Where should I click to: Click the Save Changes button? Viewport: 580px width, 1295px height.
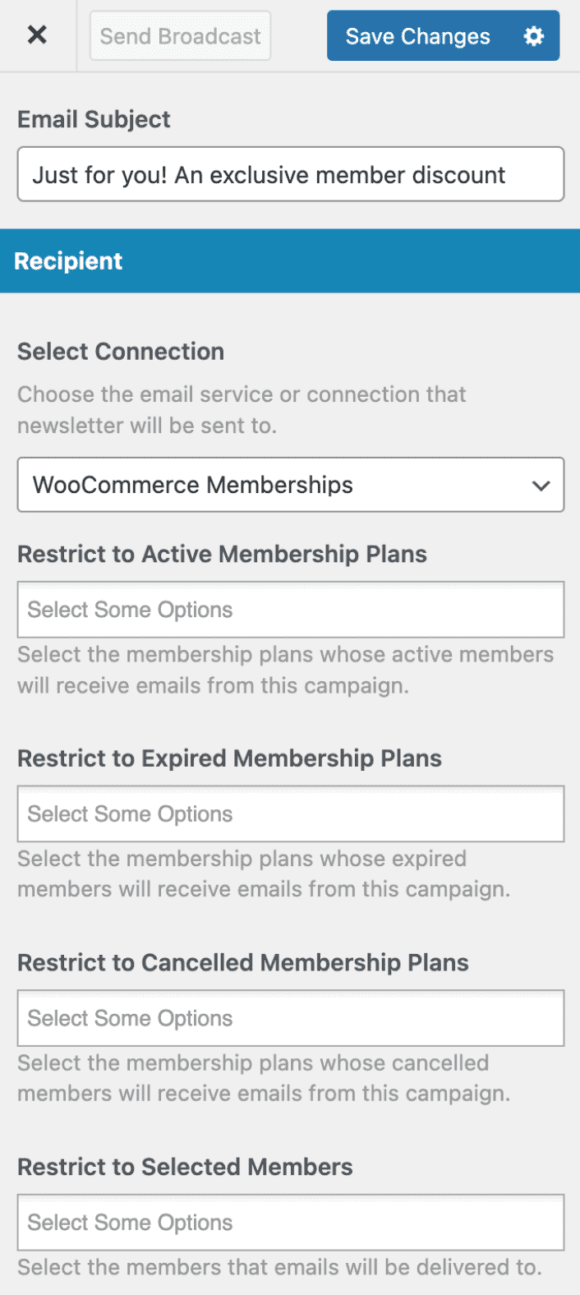click(417, 36)
